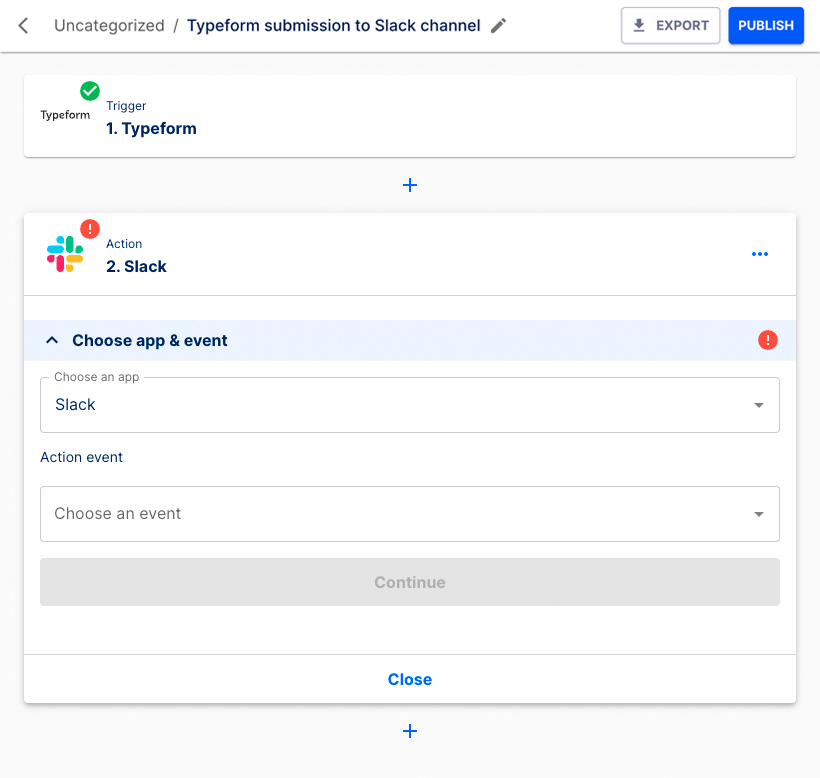Click the Close link below Continue
Image resolution: width=820 pixels, height=778 pixels.
410,679
